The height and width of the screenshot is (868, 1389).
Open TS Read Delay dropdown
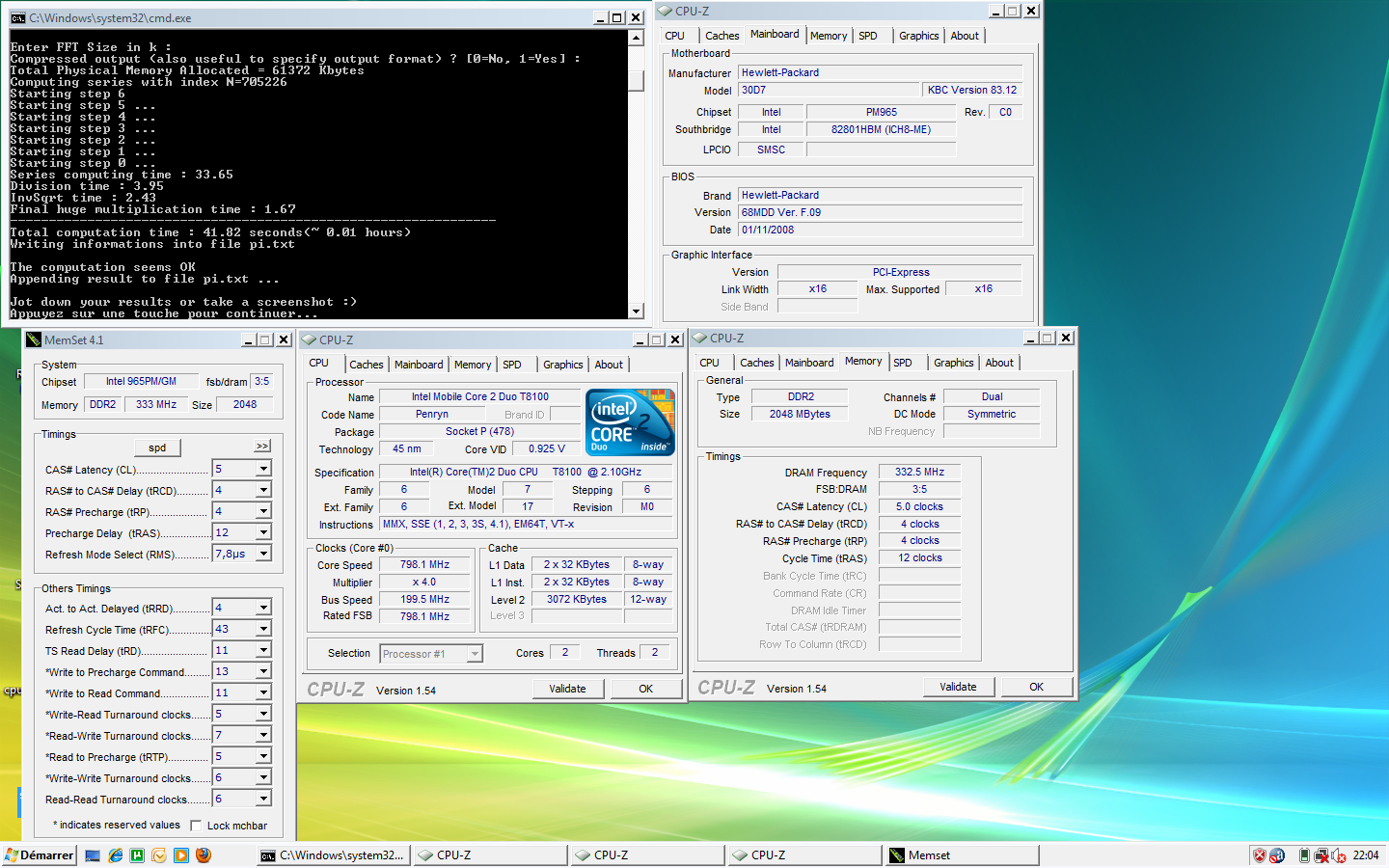pos(263,650)
